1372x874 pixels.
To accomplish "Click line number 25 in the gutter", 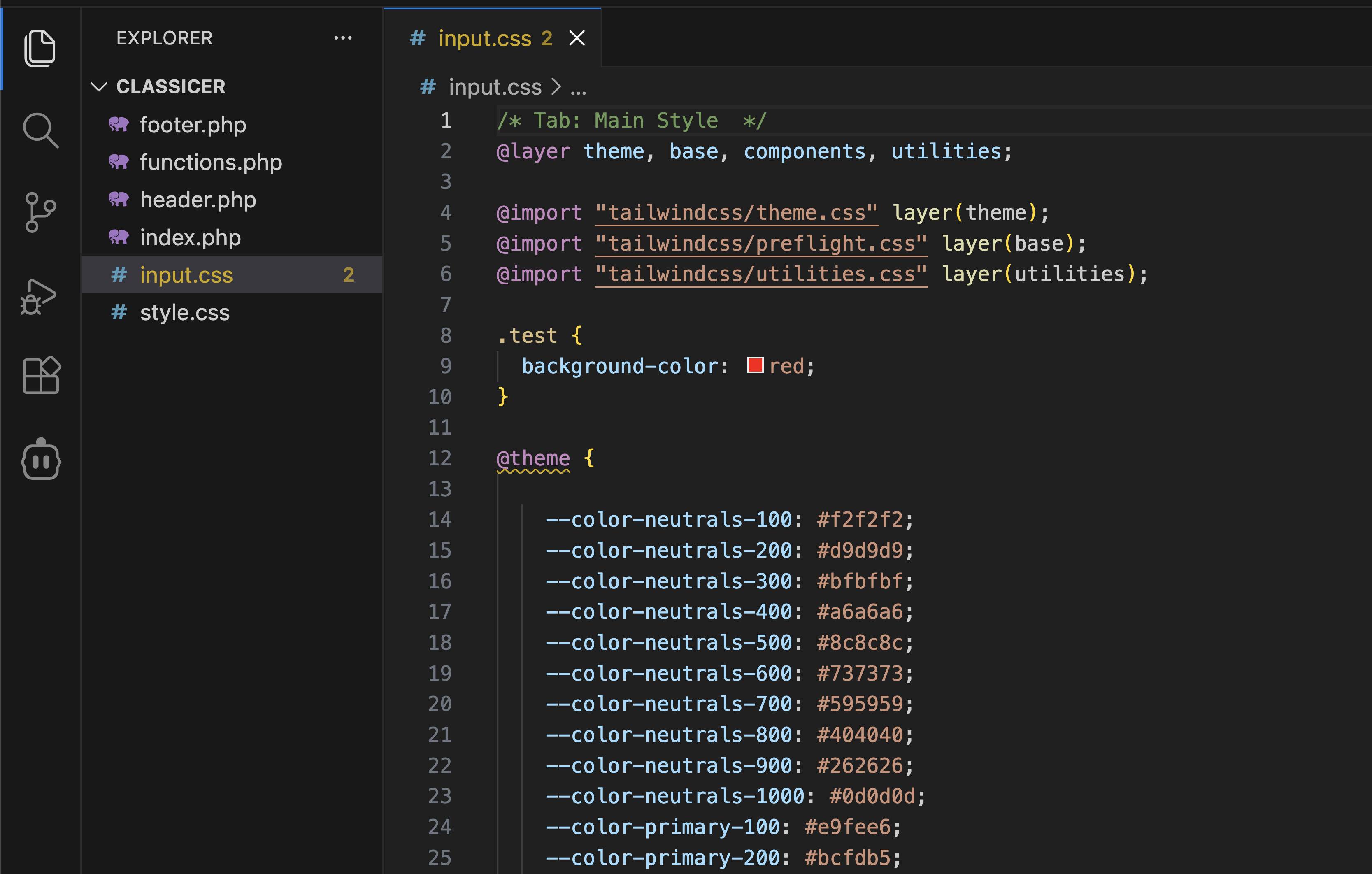I will click(439, 858).
